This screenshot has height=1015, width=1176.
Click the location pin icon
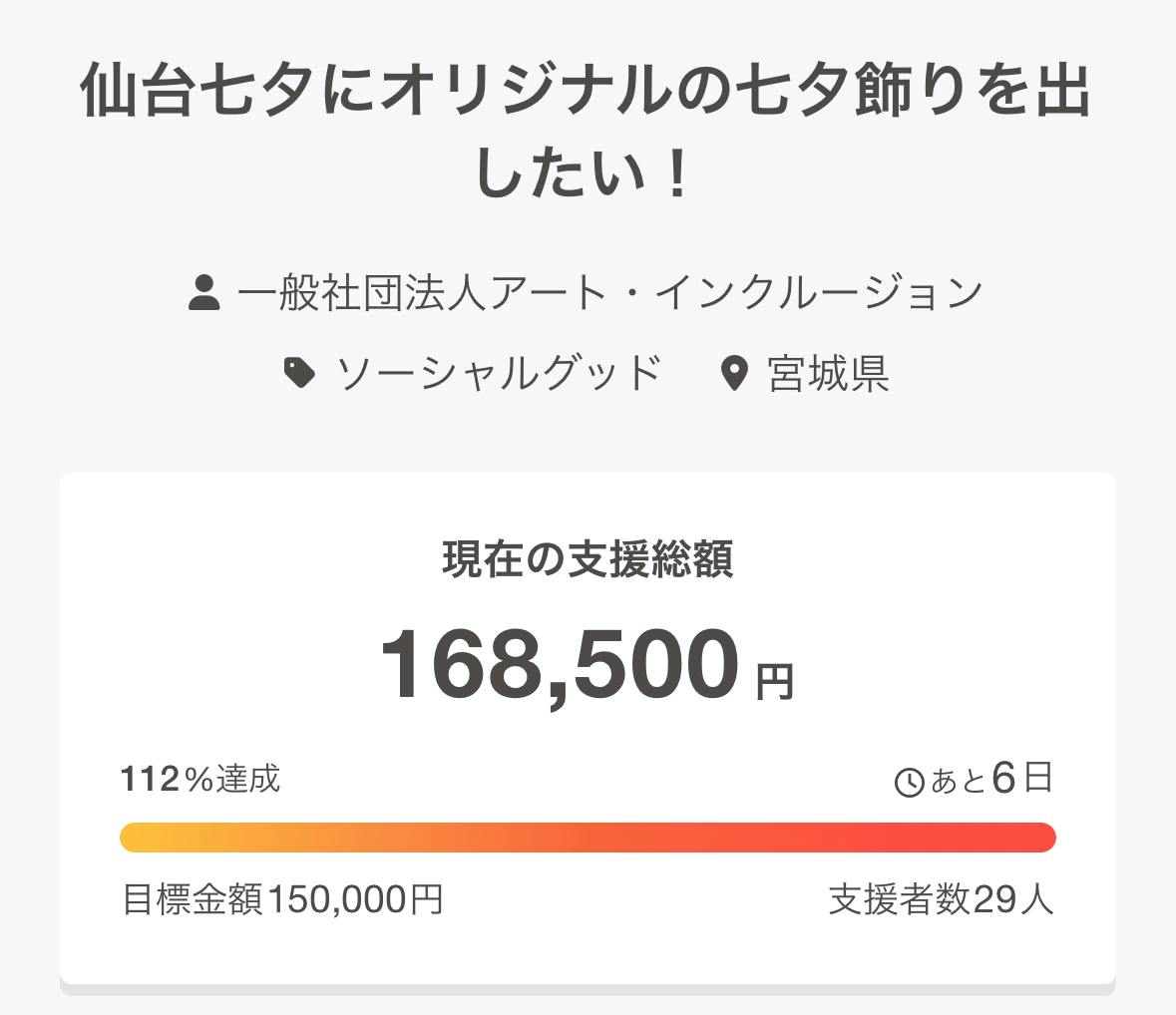734,374
